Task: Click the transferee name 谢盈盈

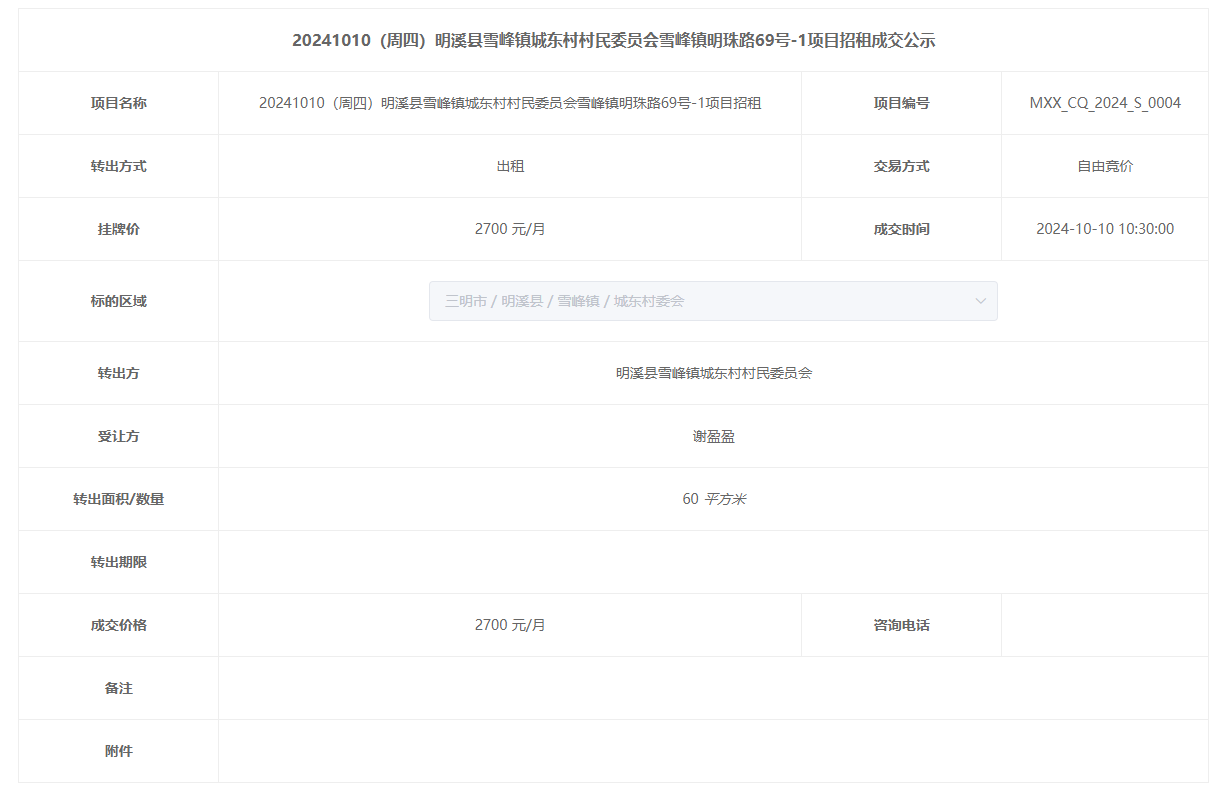Action: [x=713, y=436]
